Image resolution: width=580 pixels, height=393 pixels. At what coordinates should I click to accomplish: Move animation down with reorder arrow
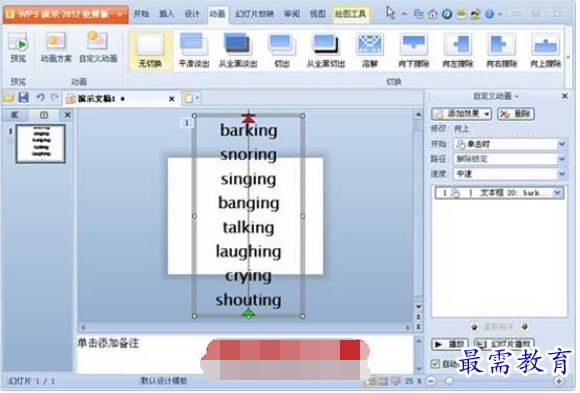coord(524,327)
